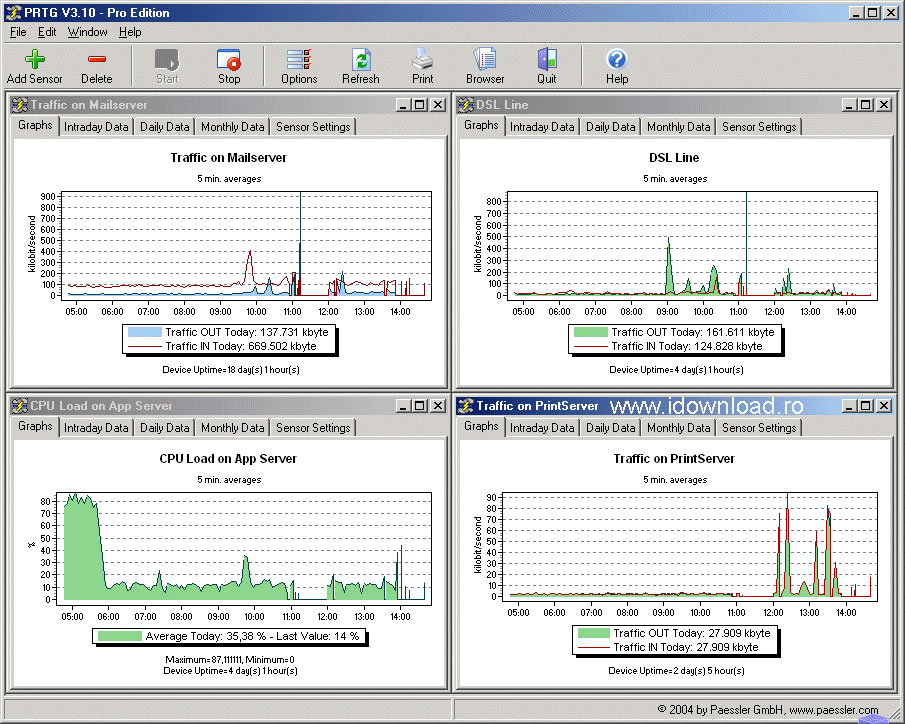The height and width of the screenshot is (724, 905).
Task: Click the Quit toolbar icon
Action: [x=547, y=59]
